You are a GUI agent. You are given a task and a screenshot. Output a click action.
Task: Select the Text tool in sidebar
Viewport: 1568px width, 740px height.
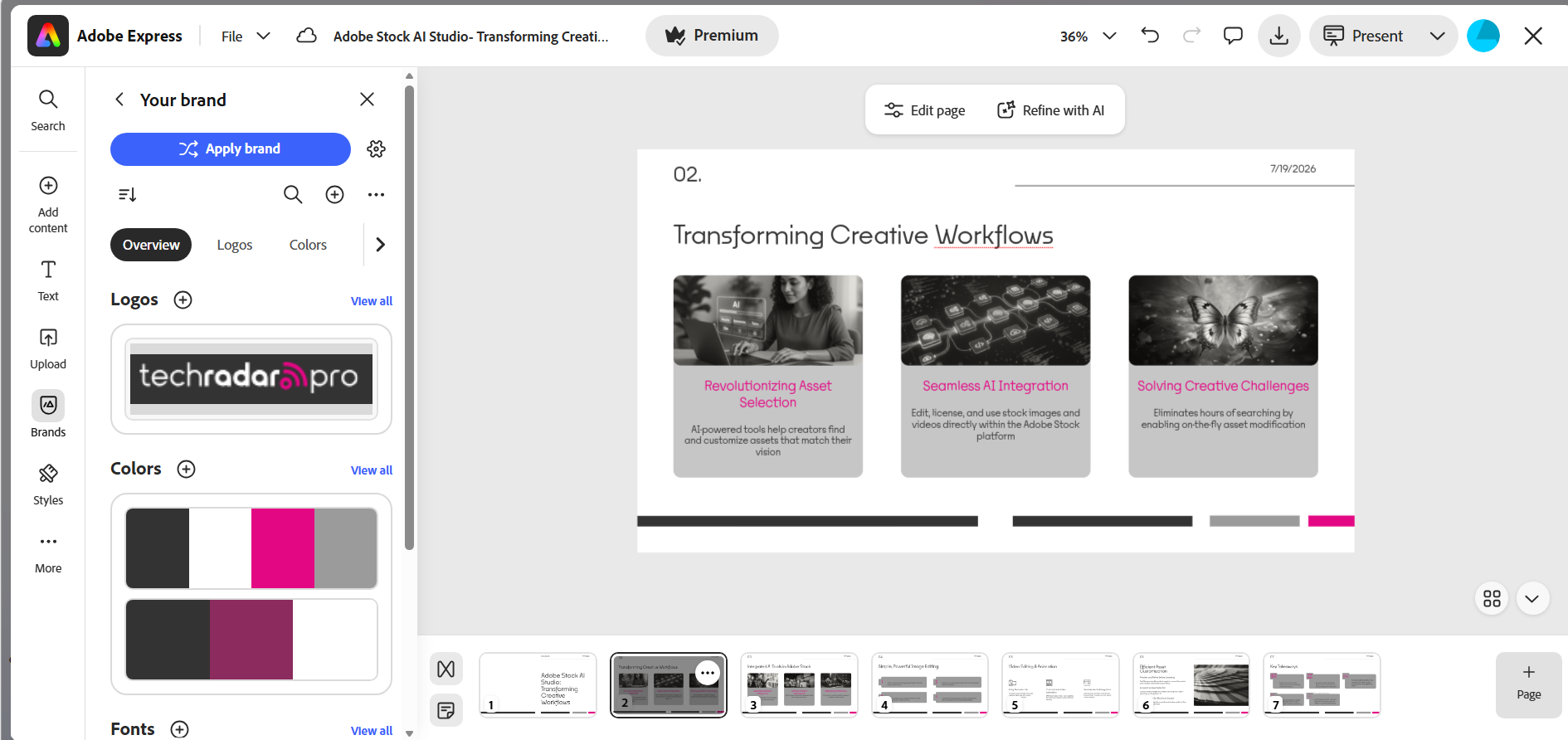click(x=48, y=280)
